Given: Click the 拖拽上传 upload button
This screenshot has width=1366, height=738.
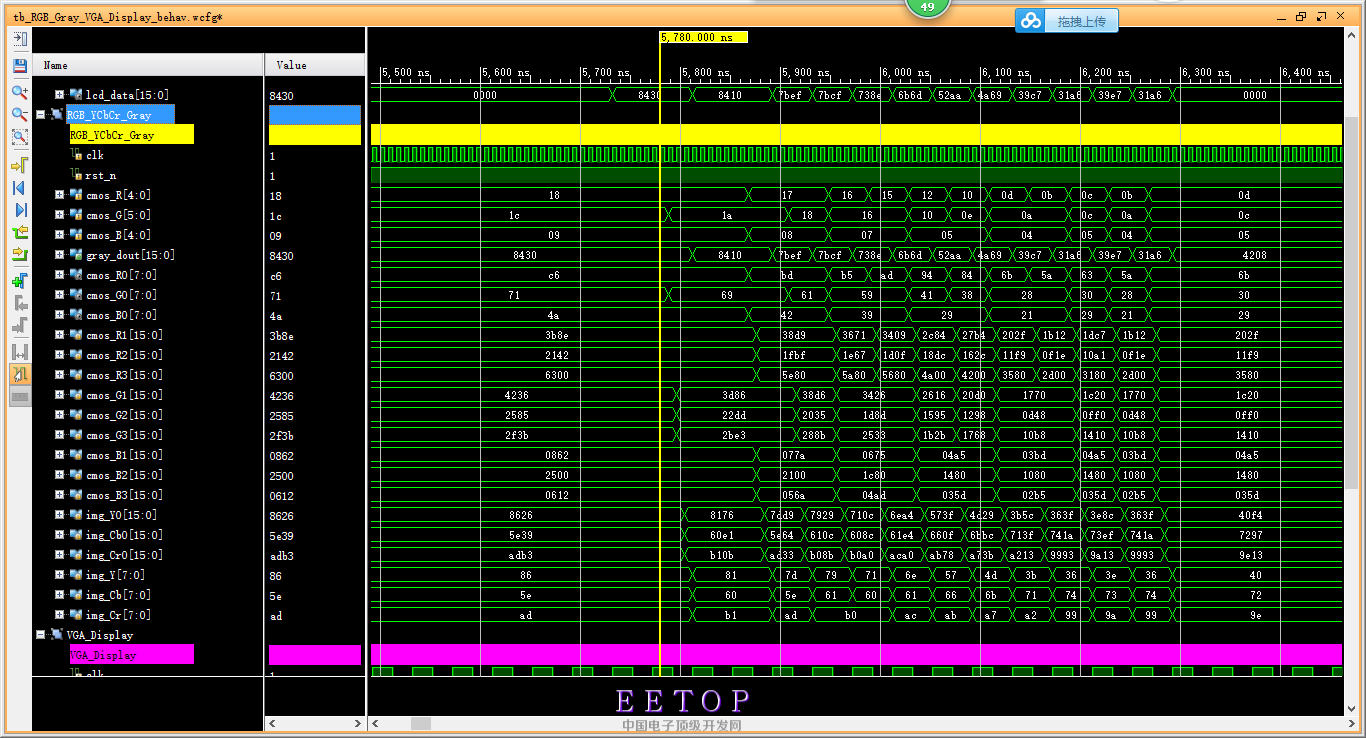Looking at the screenshot, I should (1082, 21).
